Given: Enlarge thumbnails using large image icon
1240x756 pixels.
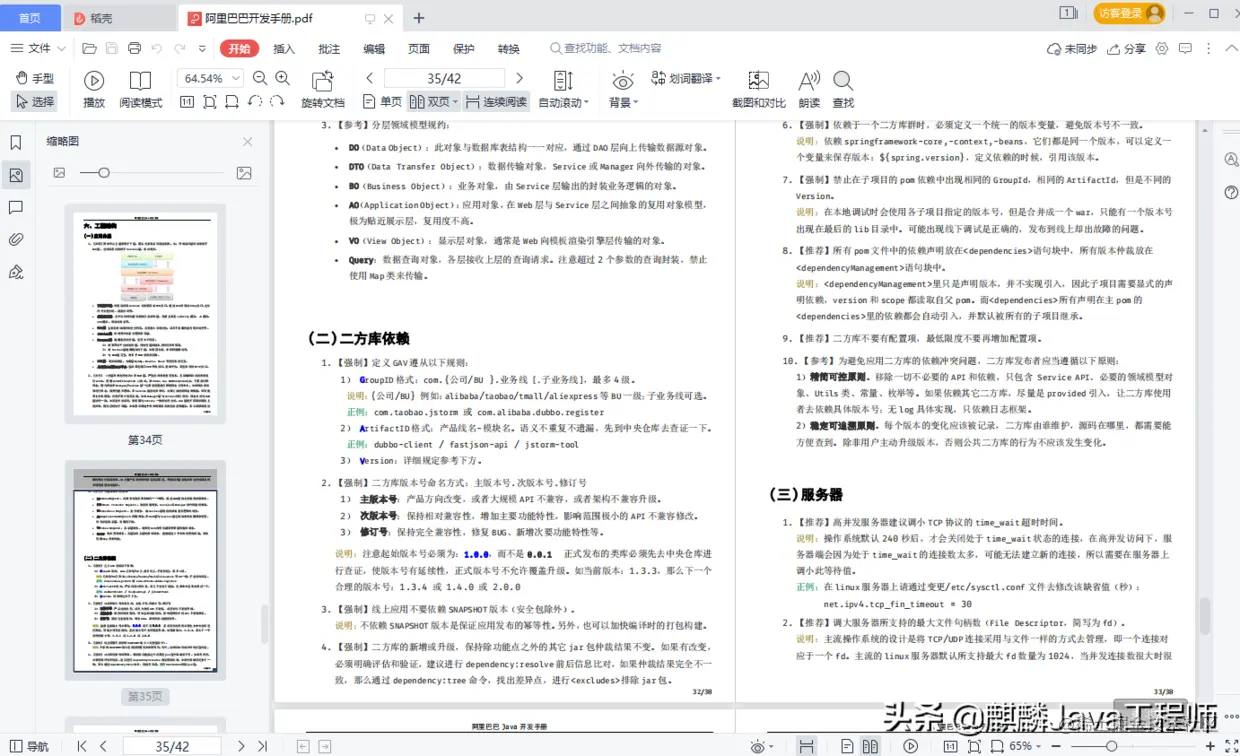Looking at the screenshot, I should 244,173.
